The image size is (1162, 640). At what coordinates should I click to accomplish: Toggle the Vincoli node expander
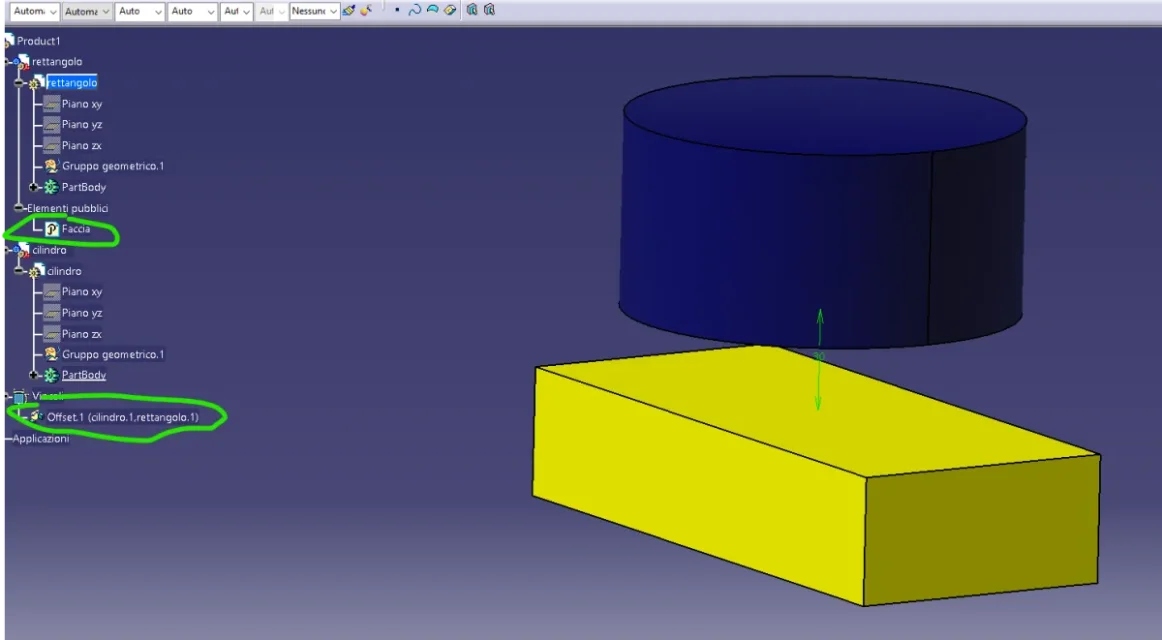7,396
